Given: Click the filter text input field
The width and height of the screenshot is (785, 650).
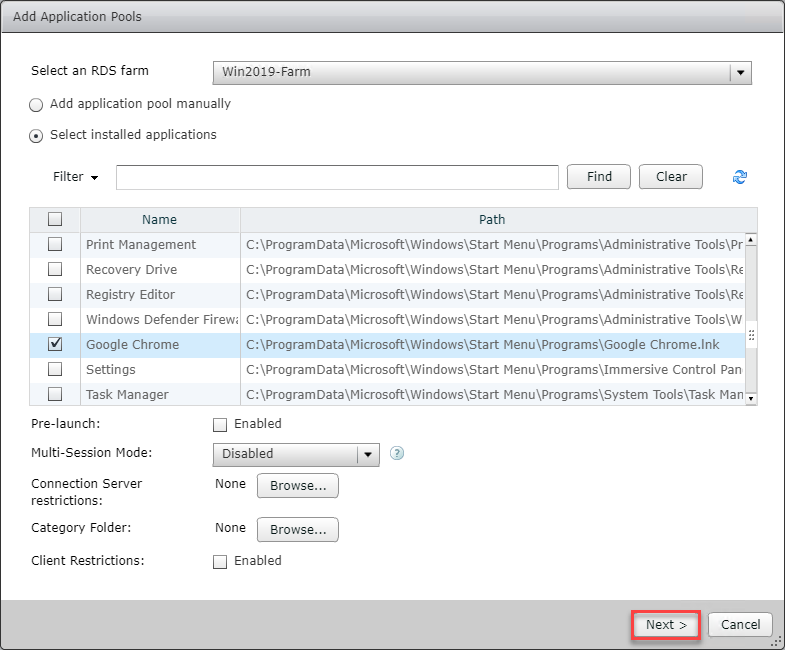Looking at the screenshot, I should click(x=337, y=177).
